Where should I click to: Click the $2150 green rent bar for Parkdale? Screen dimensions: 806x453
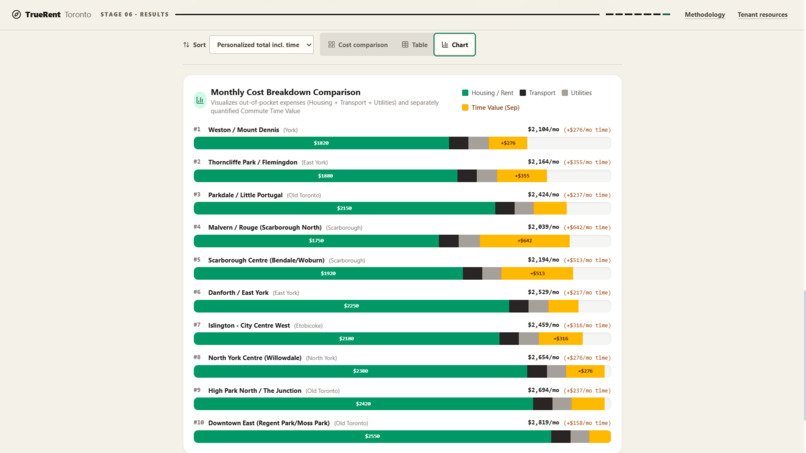tap(344, 208)
